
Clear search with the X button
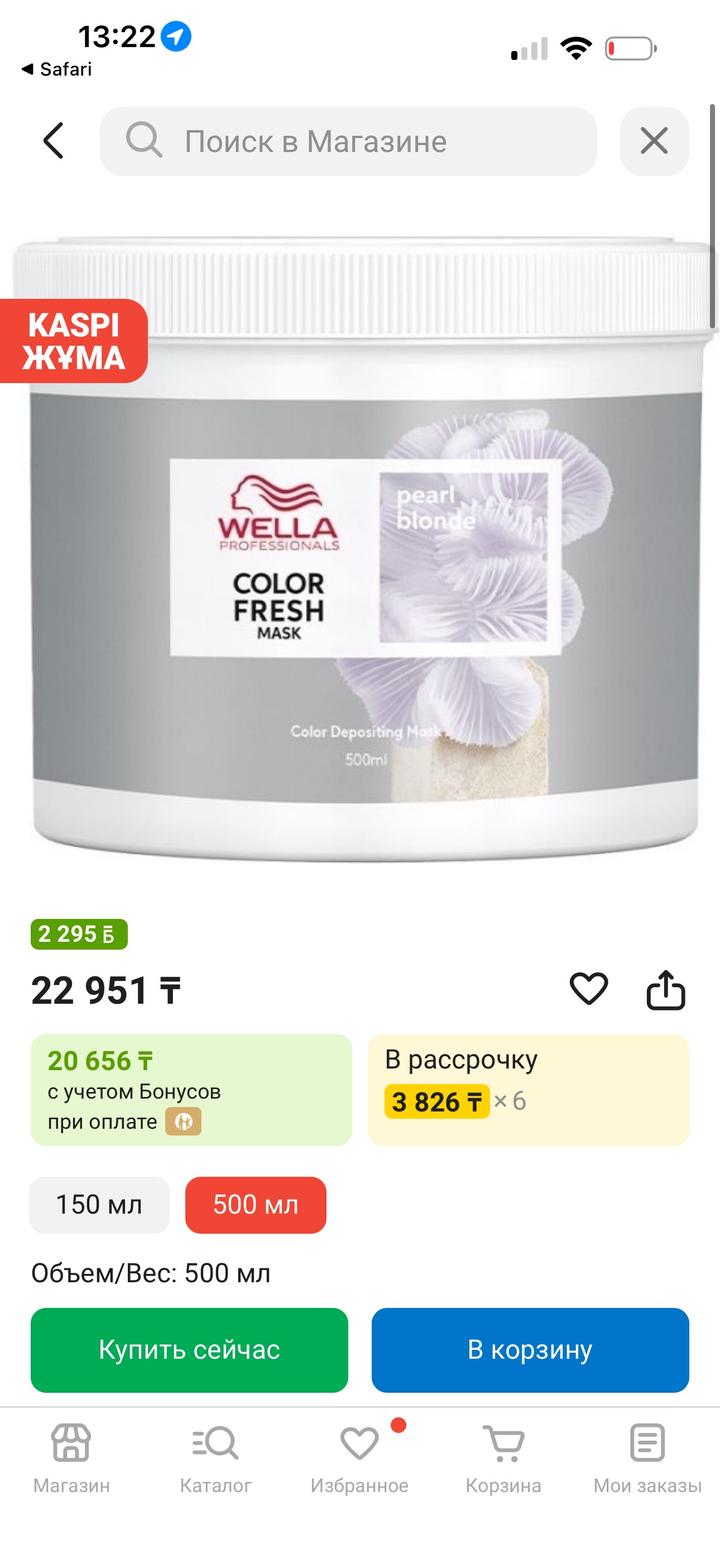click(654, 141)
